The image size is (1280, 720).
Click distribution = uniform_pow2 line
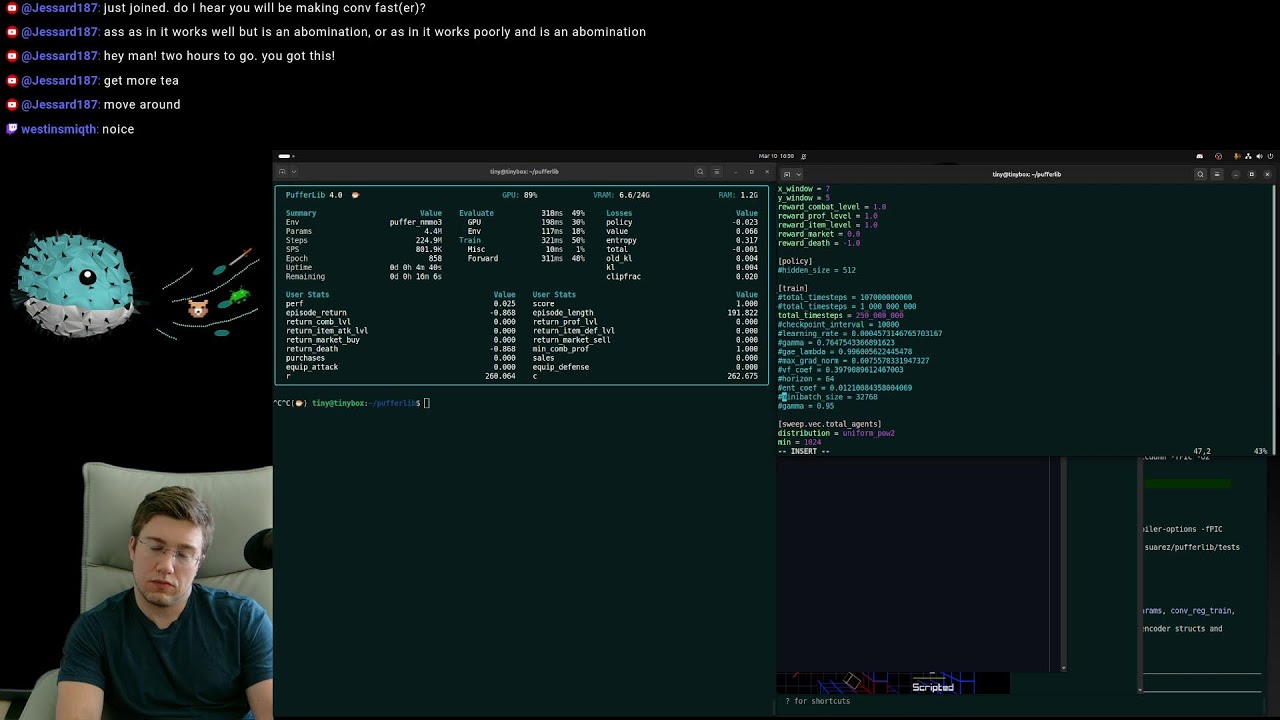coord(836,433)
